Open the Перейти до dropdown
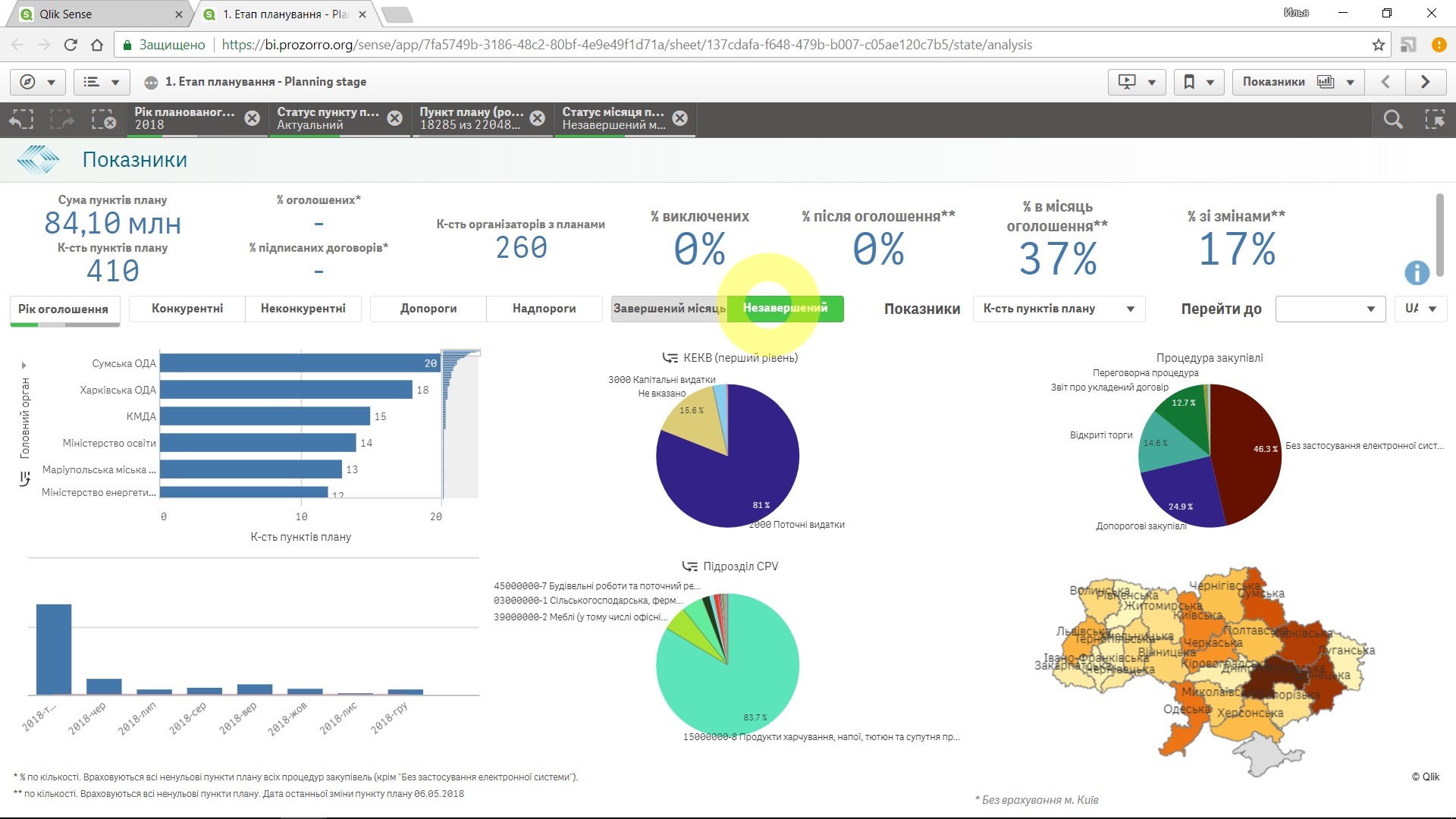Screen dimensions: 1456x819 click(1330, 309)
